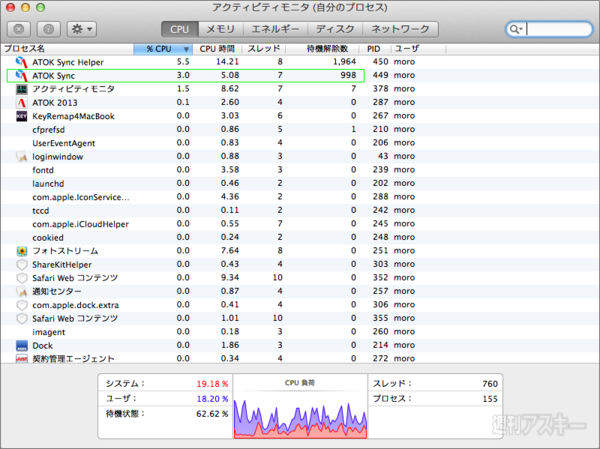This screenshot has height=449, width=600.
Task: Select the com.apple.iCloudHelper row
Action: pyautogui.click(x=300, y=224)
